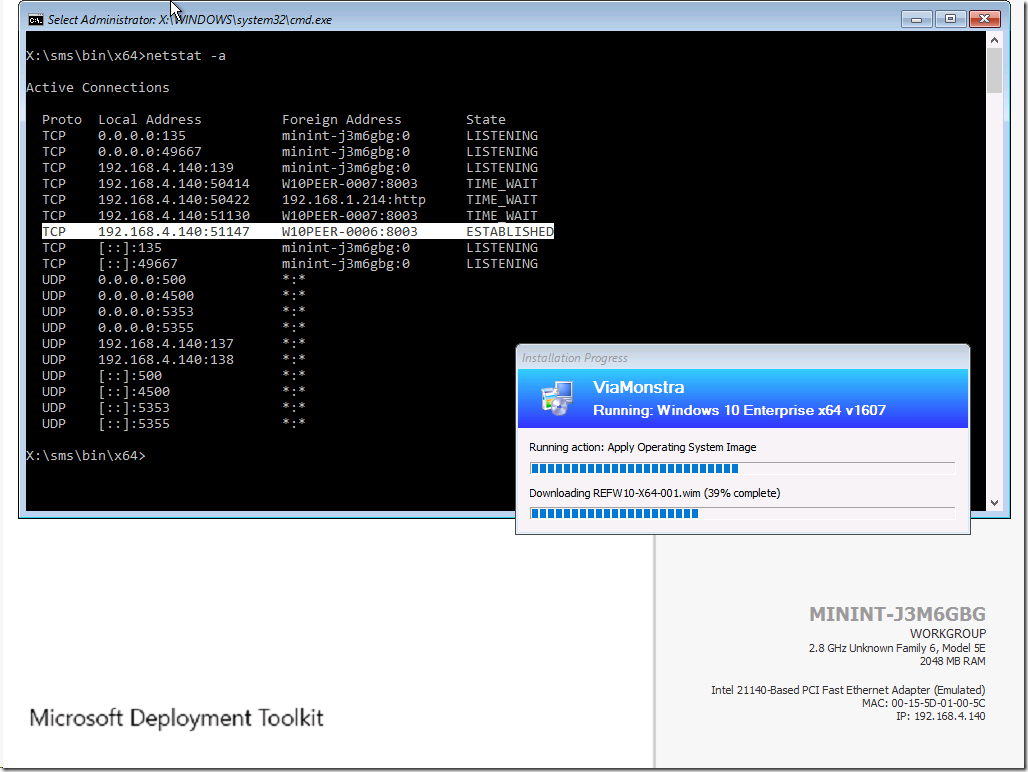Click UDP local address [::]:5355

pos(134,424)
